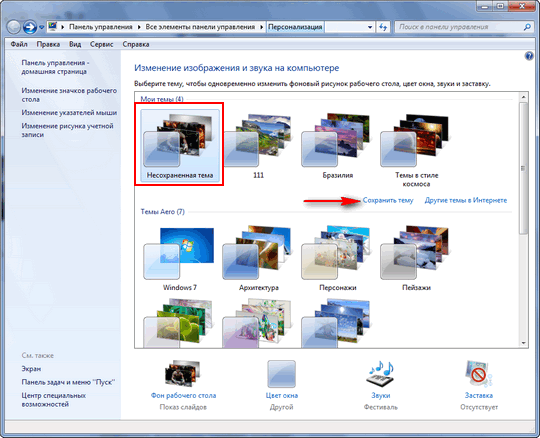Viewport: 540px width, 438px height.
Task: Click the Темы Aero (7) group header
Action: click(163, 211)
